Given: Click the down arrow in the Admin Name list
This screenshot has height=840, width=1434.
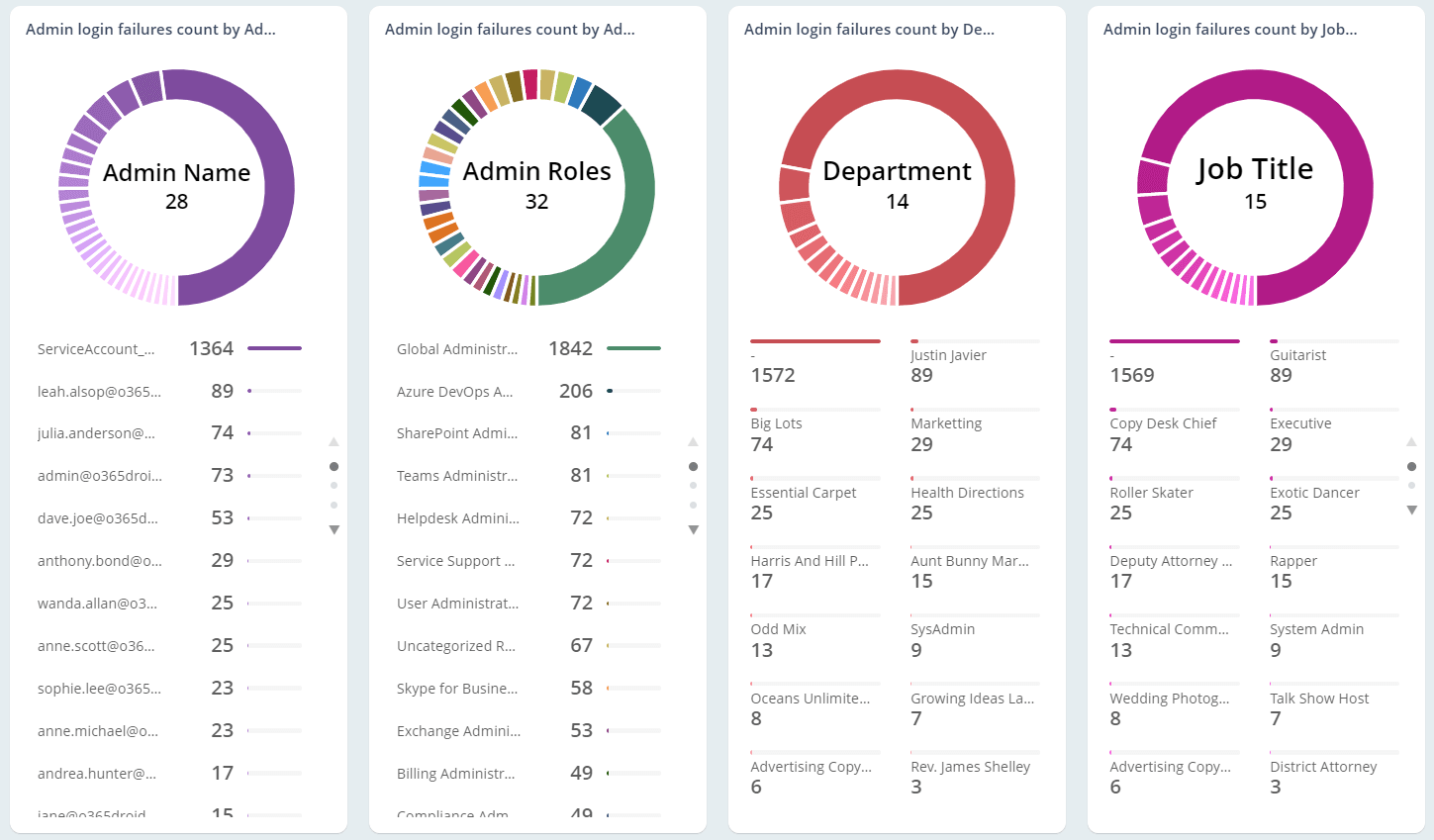Looking at the screenshot, I should [x=334, y=529].
